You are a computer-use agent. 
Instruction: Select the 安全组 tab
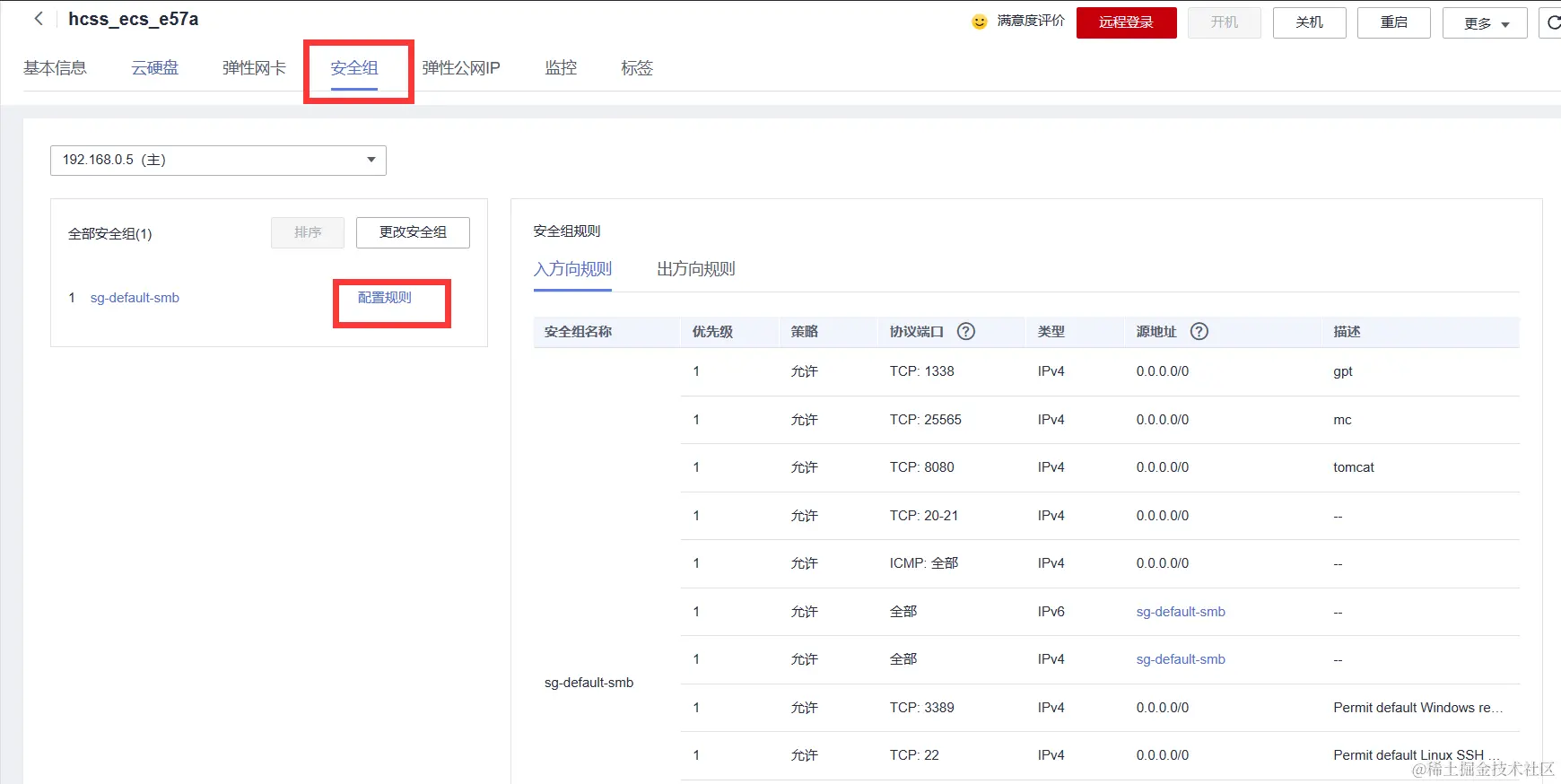[x=354, y=68]
